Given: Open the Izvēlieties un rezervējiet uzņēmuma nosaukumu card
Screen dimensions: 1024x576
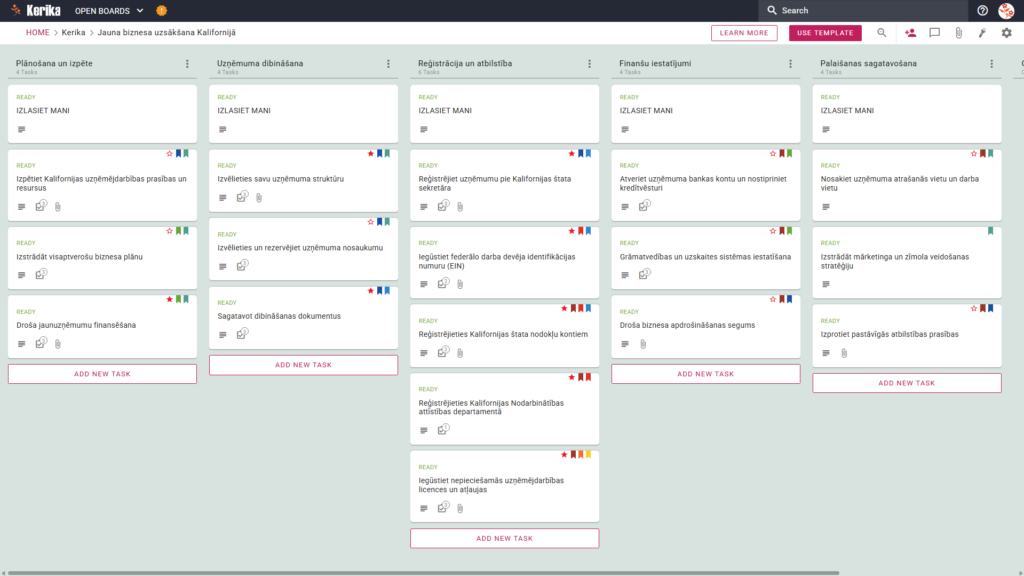Looking at the screenshot, I should [303, 249].
